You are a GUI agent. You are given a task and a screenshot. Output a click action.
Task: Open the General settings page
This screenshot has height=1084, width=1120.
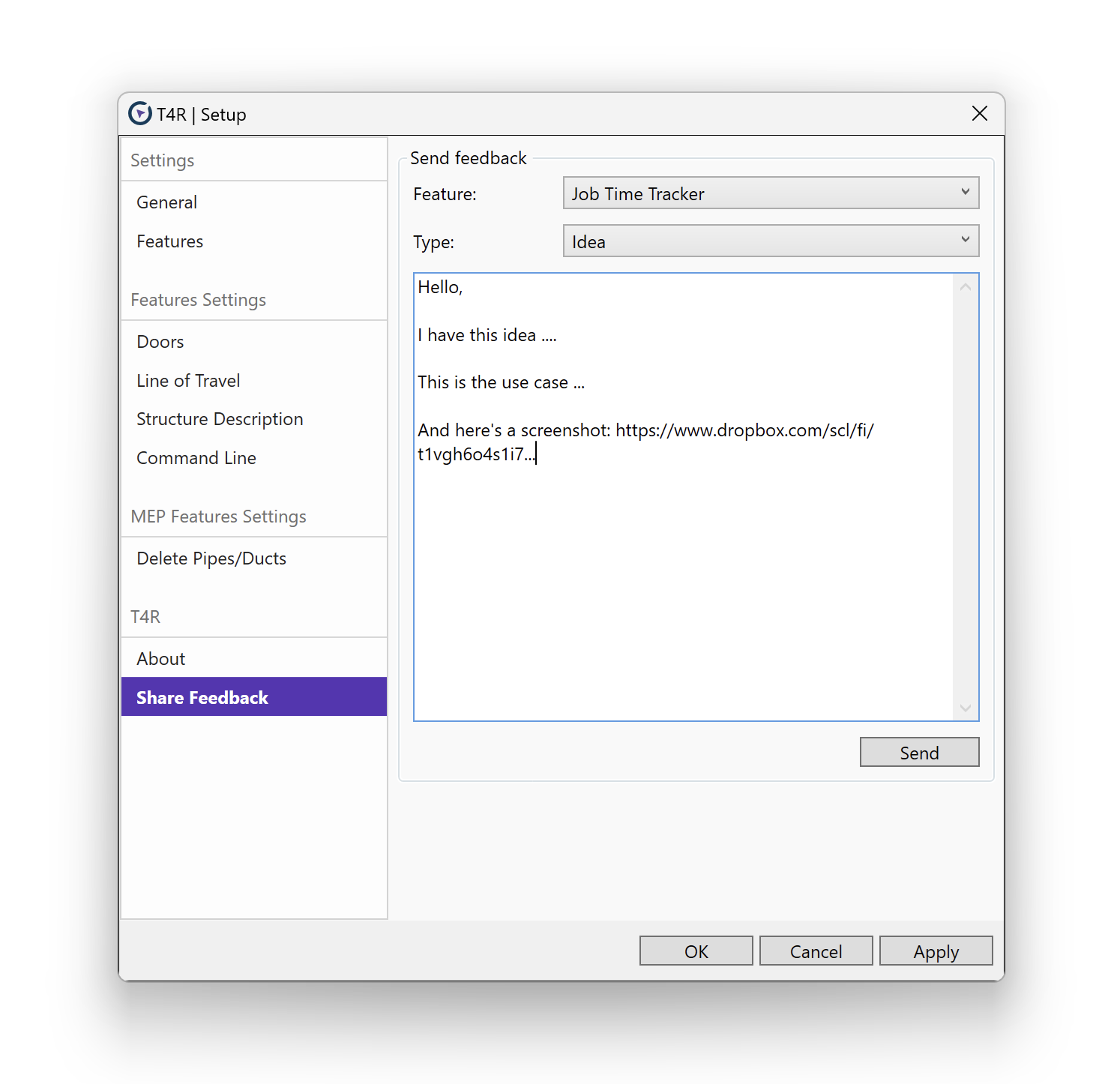(166, 202)
